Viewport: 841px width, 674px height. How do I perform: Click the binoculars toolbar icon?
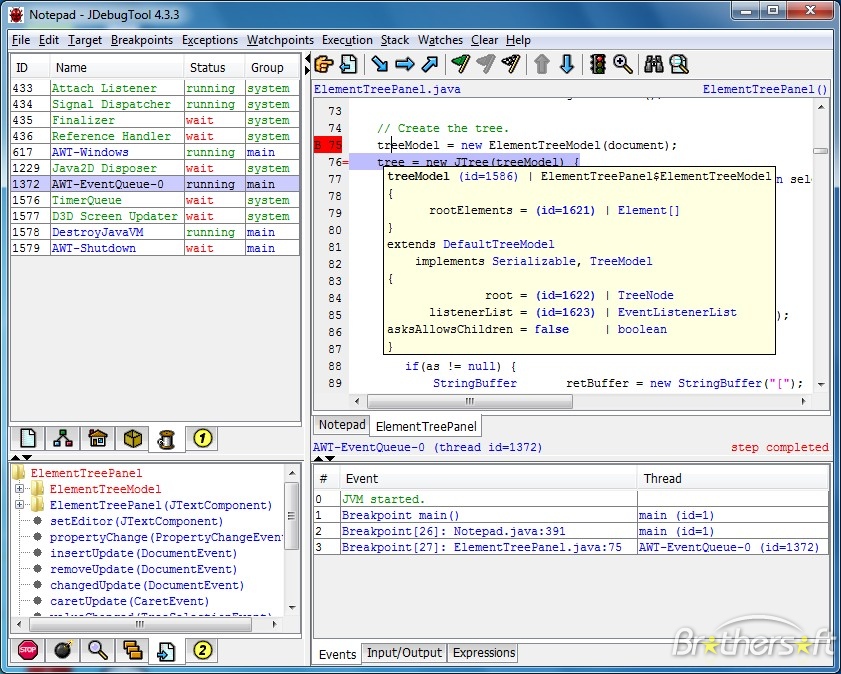click(654, 64)
